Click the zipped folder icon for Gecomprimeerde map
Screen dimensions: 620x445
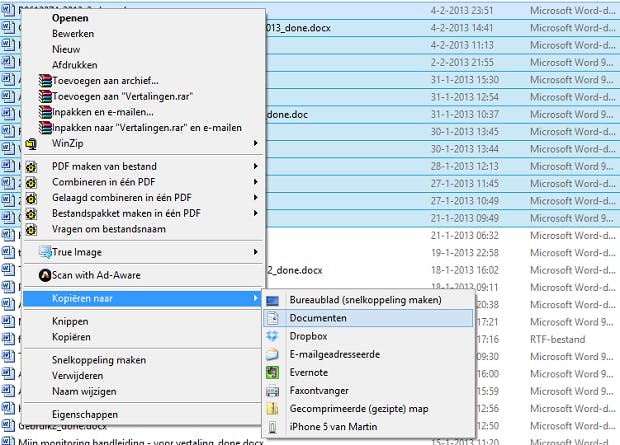pyautogui.click(x=272, y=409)
